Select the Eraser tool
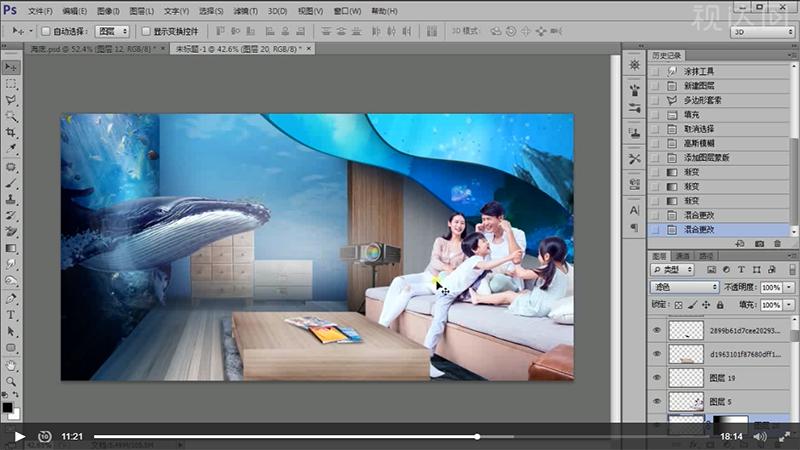This screenshot has width=800, height=450. coord(11,232)
